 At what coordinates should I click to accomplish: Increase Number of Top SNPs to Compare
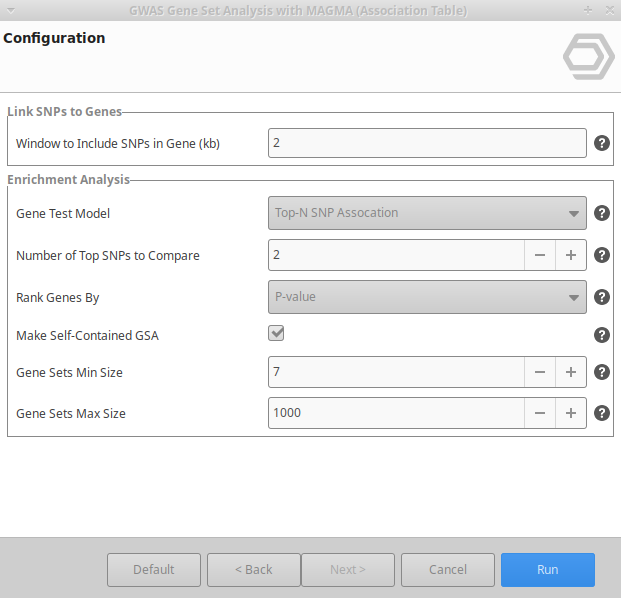(571, 255)
